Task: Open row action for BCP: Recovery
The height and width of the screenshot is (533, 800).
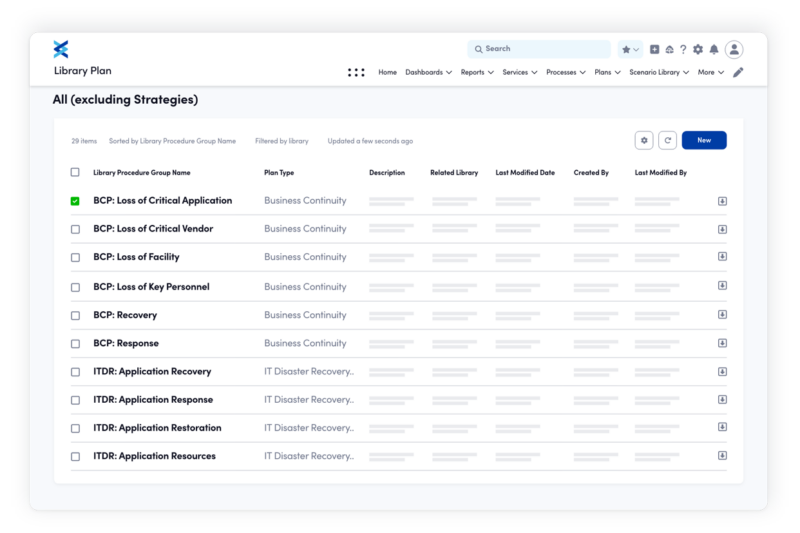Action: point(722,314)
